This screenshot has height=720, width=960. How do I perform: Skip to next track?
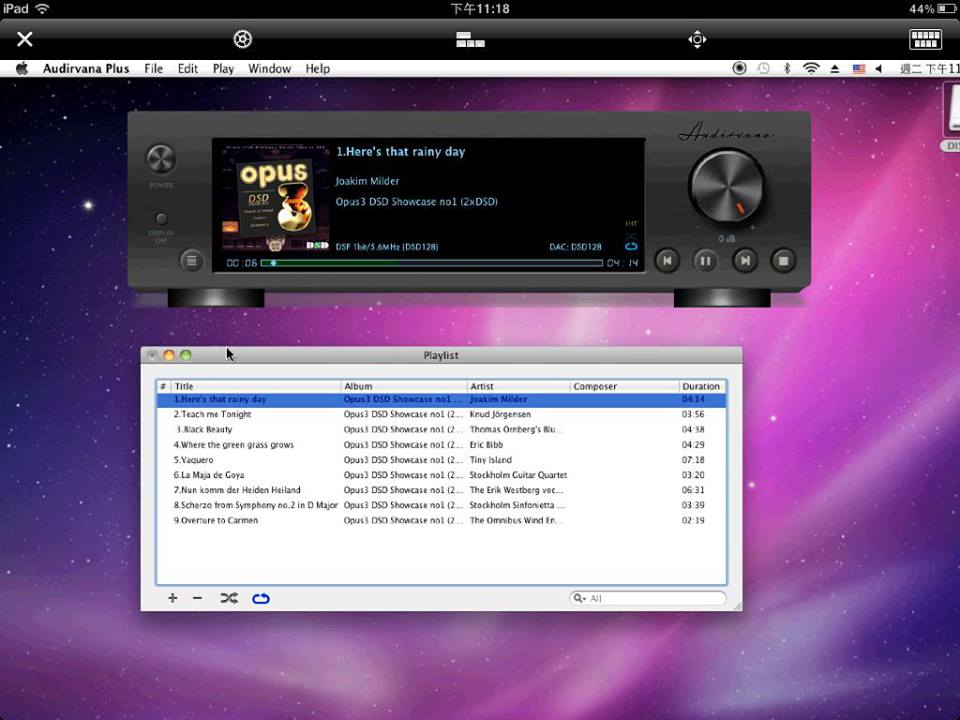click(x=744, y=261)
